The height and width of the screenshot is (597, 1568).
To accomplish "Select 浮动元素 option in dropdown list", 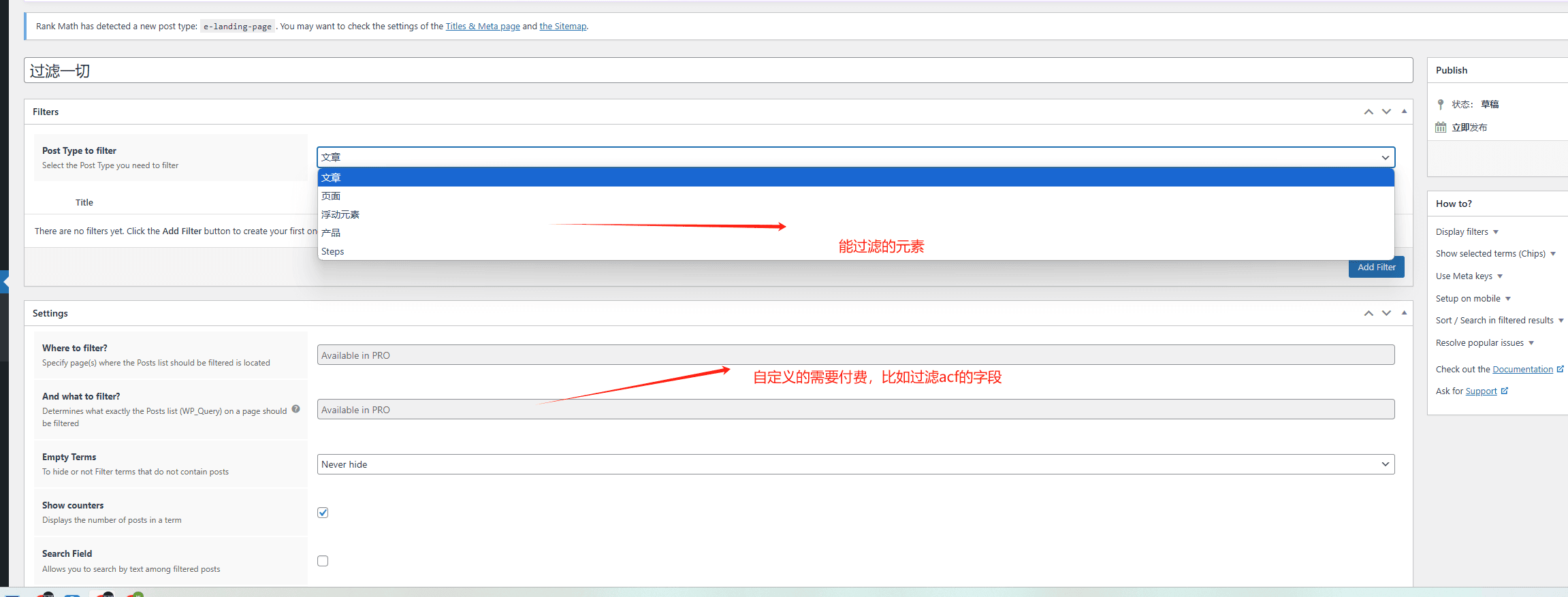I will point(856,214).
